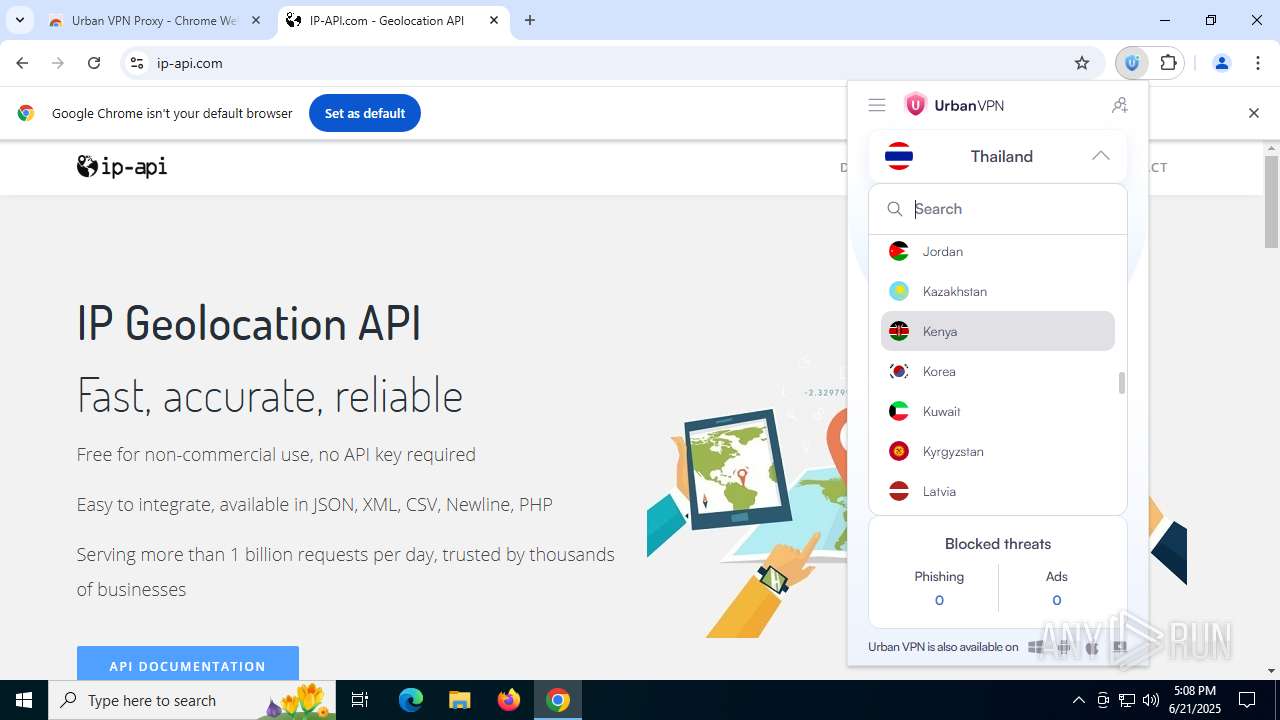
Task: Close the Urban VPN Proxy tab
Action: (x=256, y=20)
